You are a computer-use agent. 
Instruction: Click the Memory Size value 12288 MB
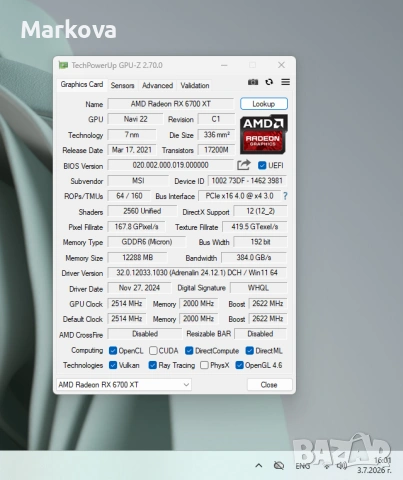tap(138, 257)
